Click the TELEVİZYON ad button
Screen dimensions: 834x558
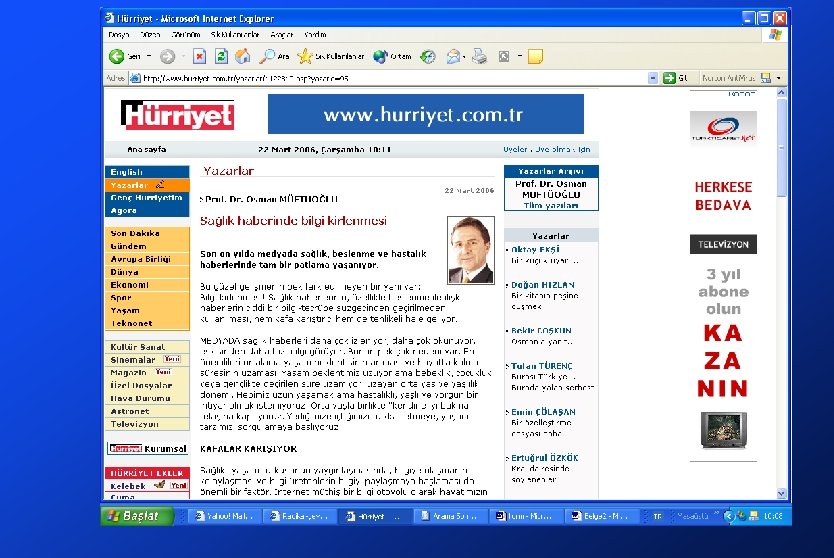tap(723, 244)
